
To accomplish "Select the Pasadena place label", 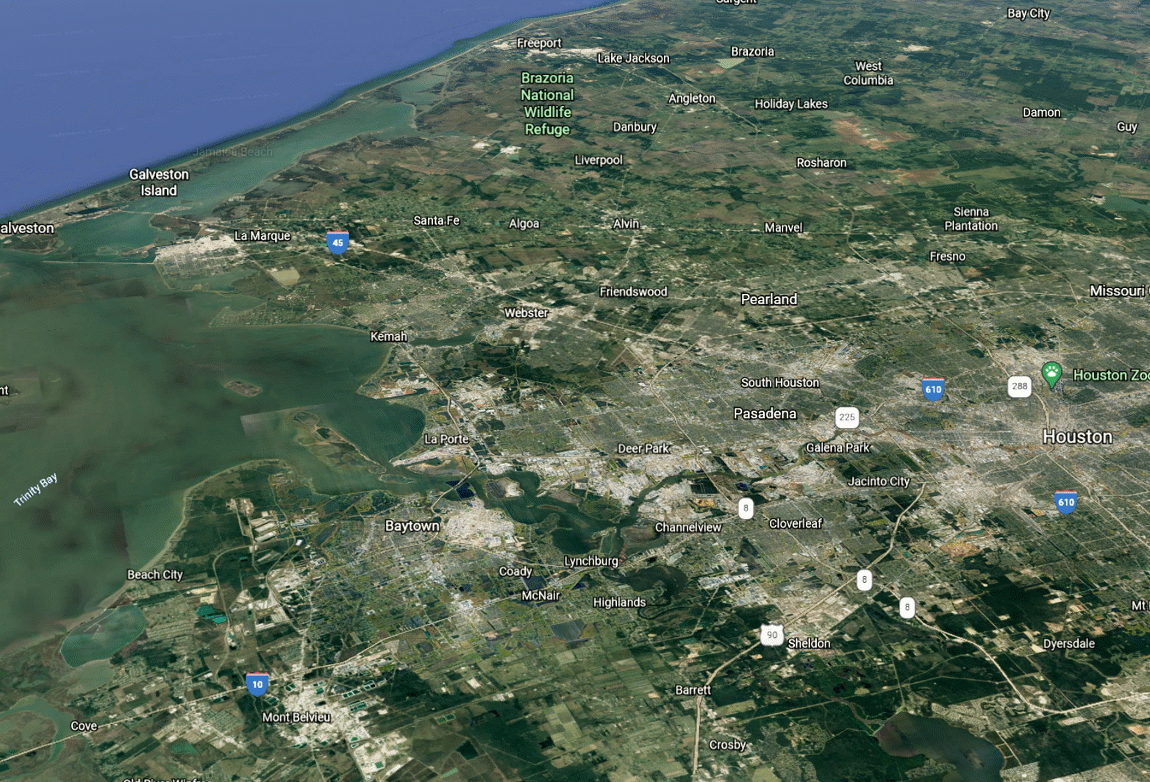I will (765, 414).
